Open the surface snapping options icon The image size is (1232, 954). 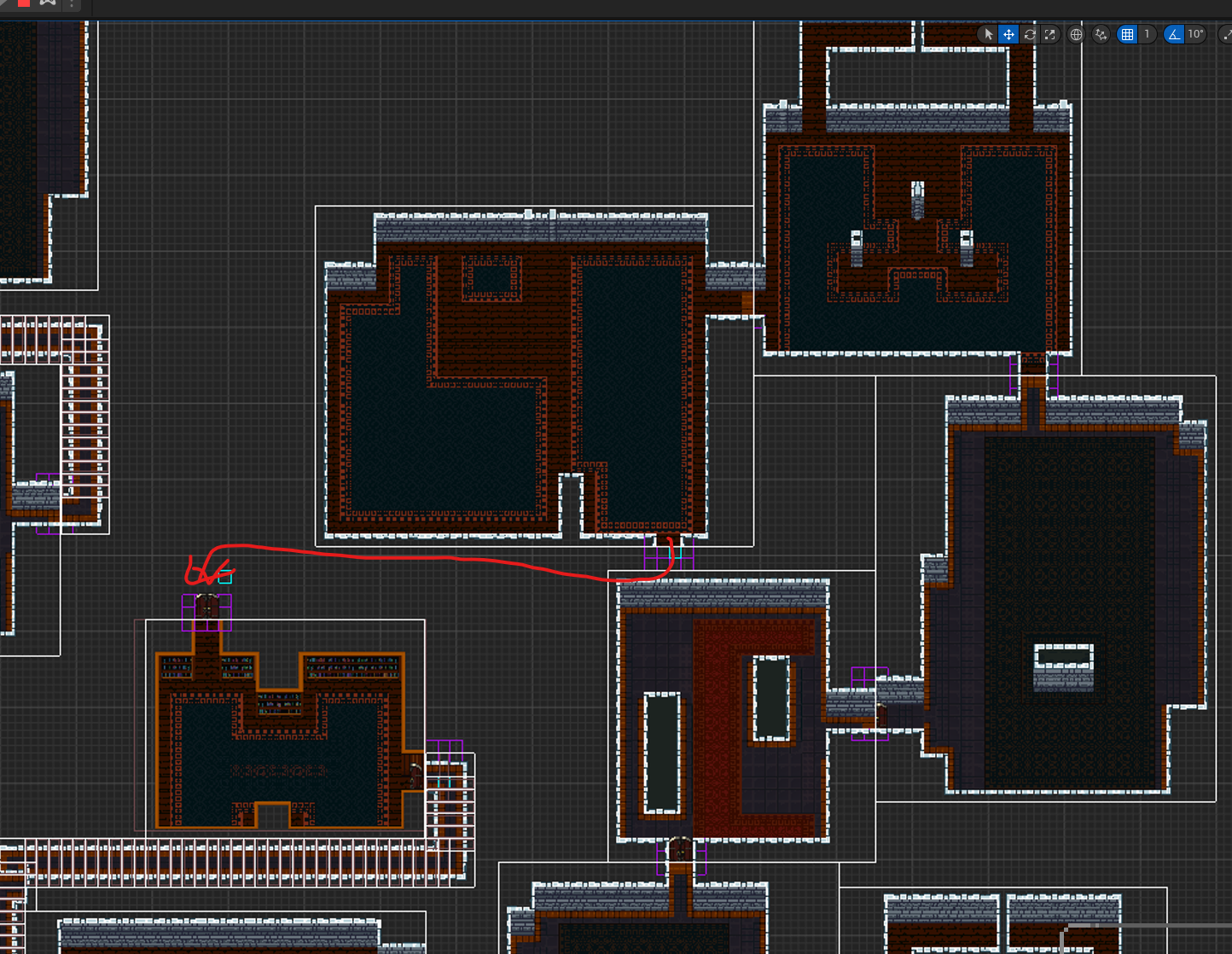click(1101, 34)
